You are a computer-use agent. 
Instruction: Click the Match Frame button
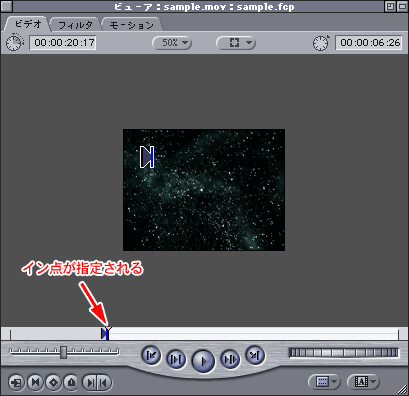pyautogui.click(x=16, y=382)
